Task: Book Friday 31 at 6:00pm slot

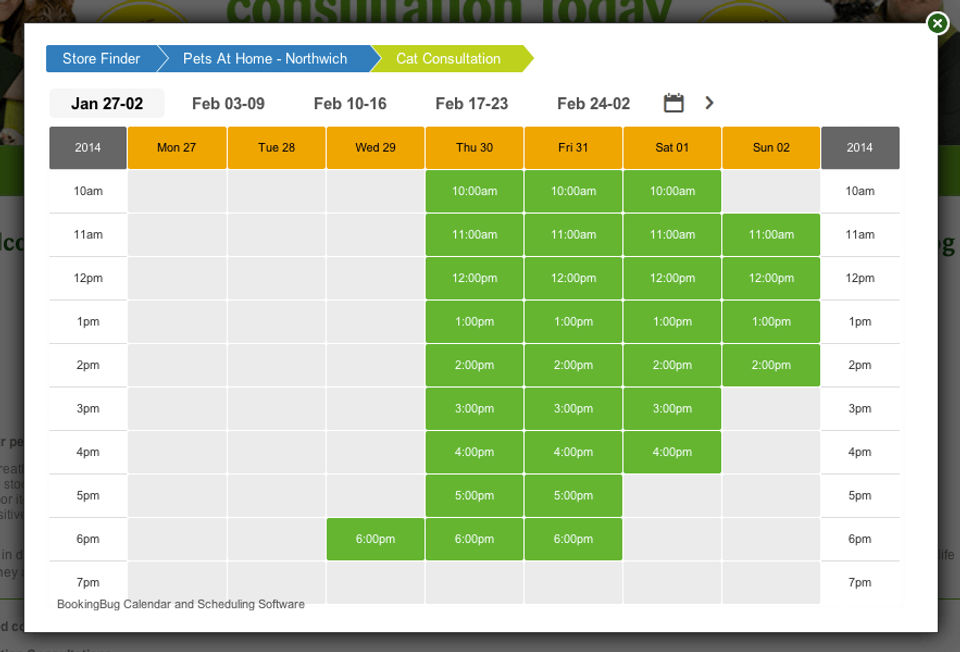Action: click(574, 539)
